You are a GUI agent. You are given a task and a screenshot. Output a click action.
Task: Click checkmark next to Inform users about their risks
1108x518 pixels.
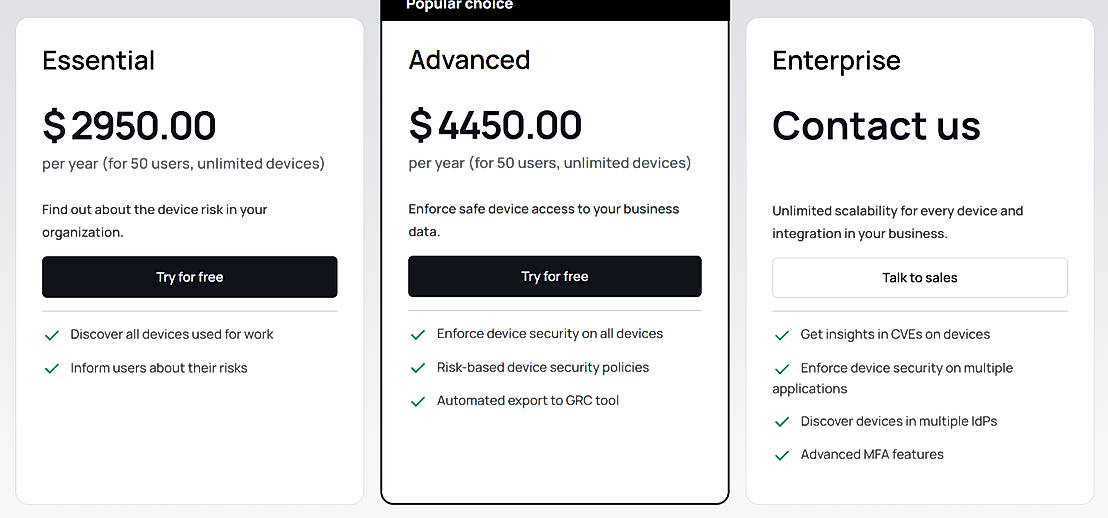point(52,368)
